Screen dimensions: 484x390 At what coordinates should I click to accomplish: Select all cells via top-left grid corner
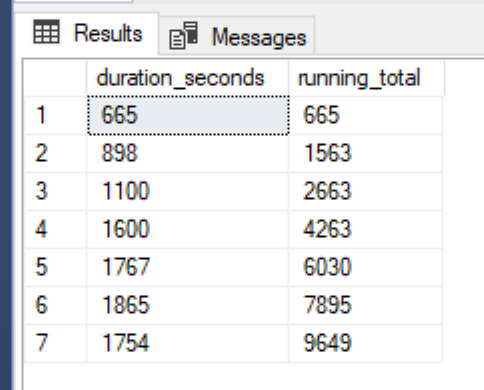point(55,78)
